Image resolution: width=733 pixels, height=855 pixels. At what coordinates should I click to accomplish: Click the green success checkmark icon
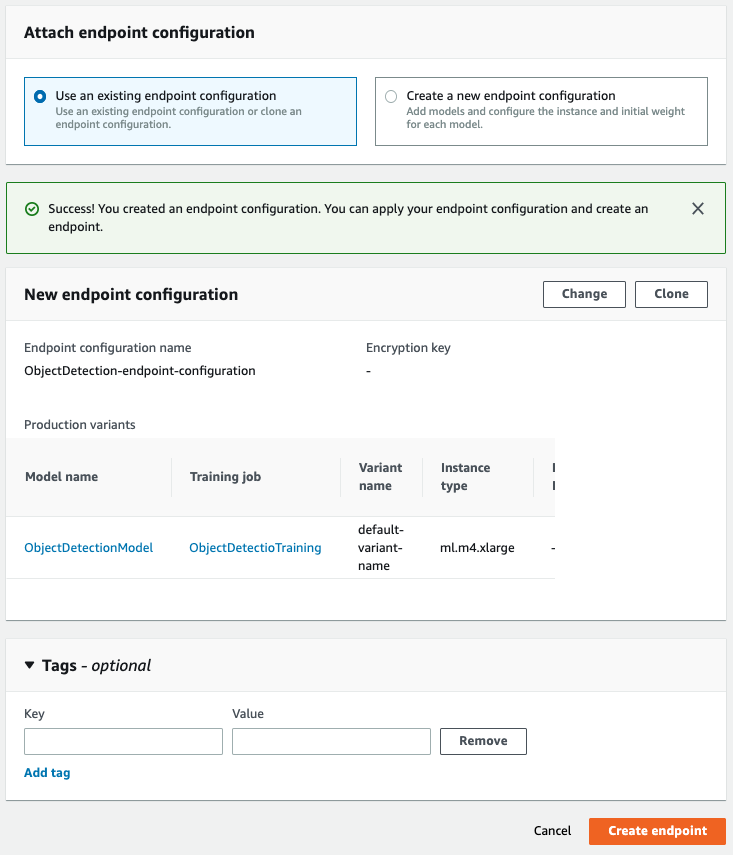32,210
